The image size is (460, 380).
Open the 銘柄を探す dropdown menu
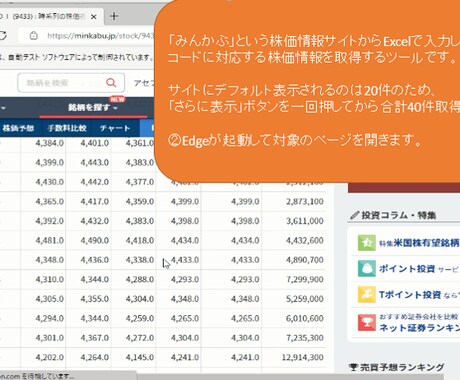pyautogui.click(x=93, y=108)
